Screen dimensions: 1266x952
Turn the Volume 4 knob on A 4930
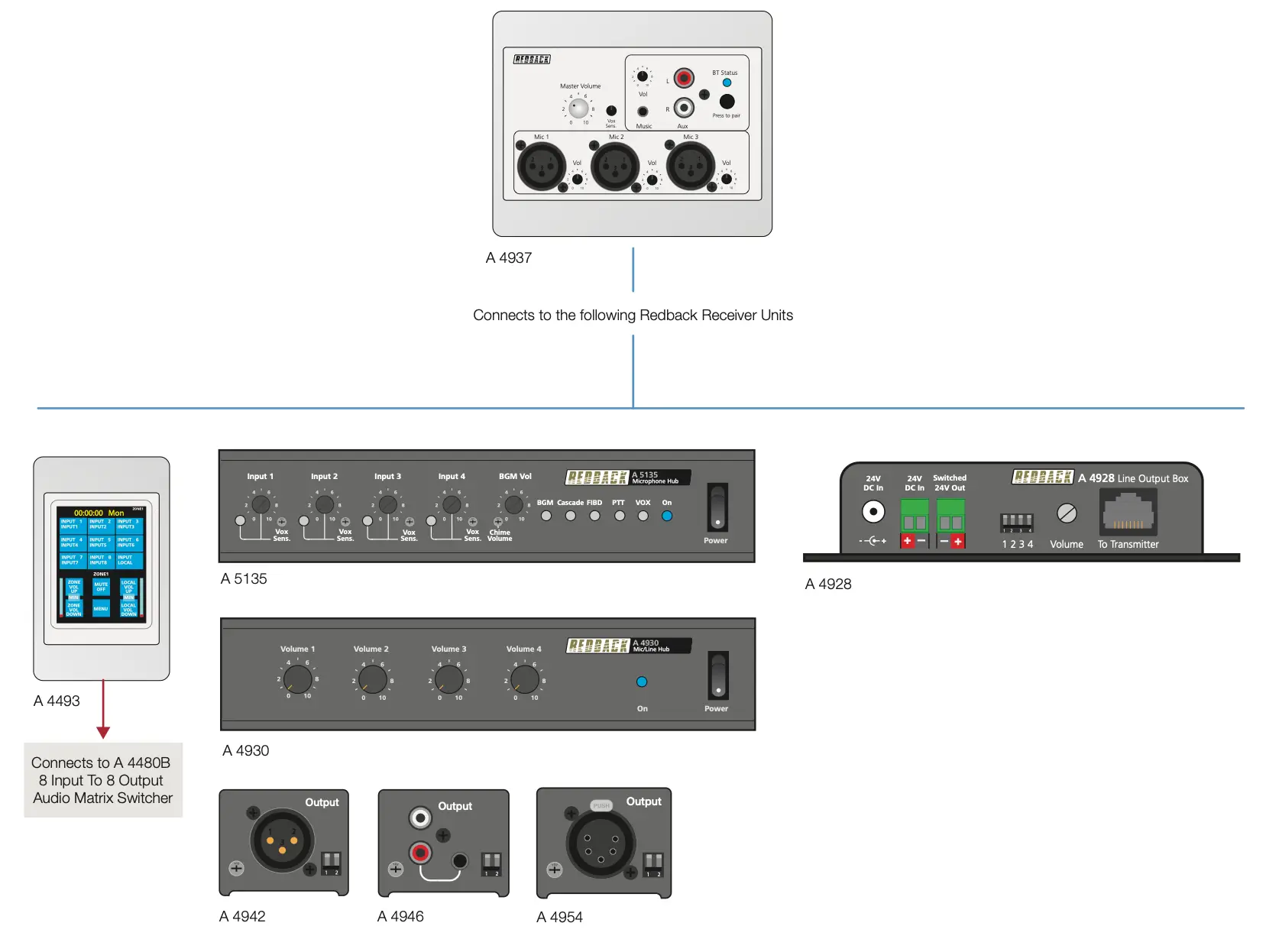525,678
